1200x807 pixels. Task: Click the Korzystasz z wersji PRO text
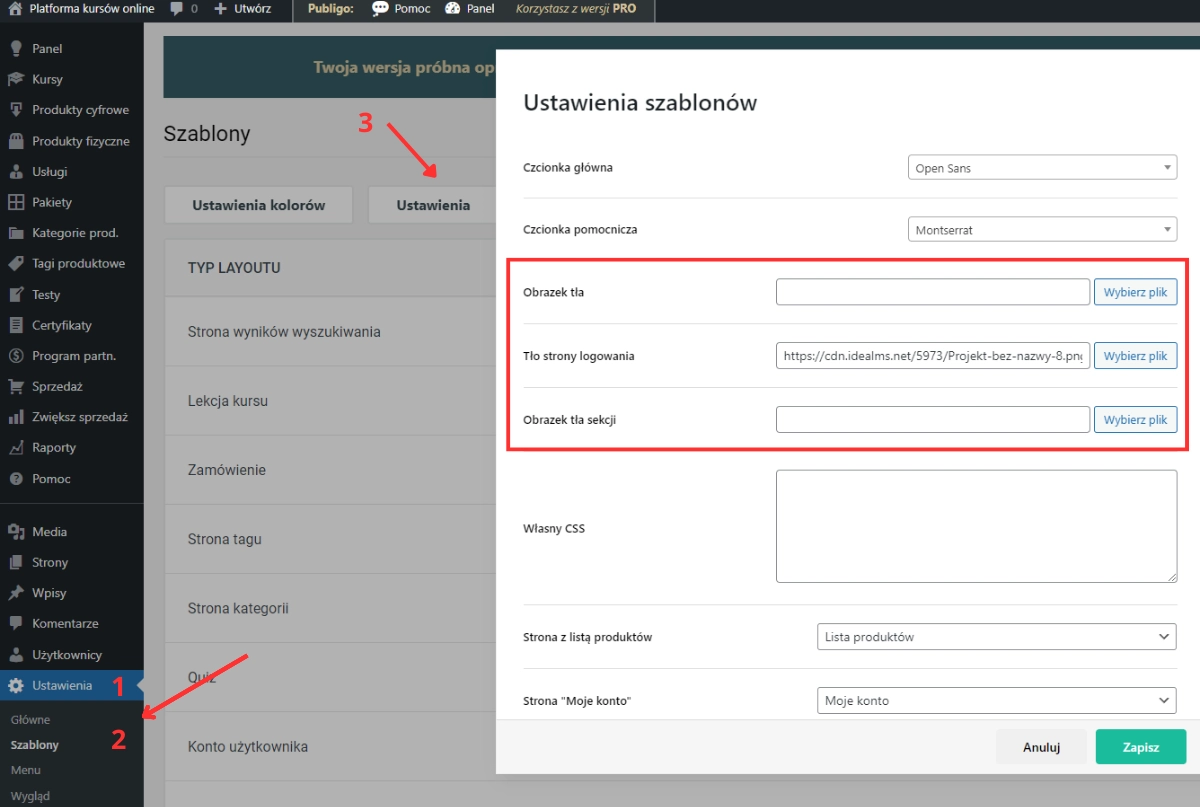pyautogui.click(x=576, y=8)
